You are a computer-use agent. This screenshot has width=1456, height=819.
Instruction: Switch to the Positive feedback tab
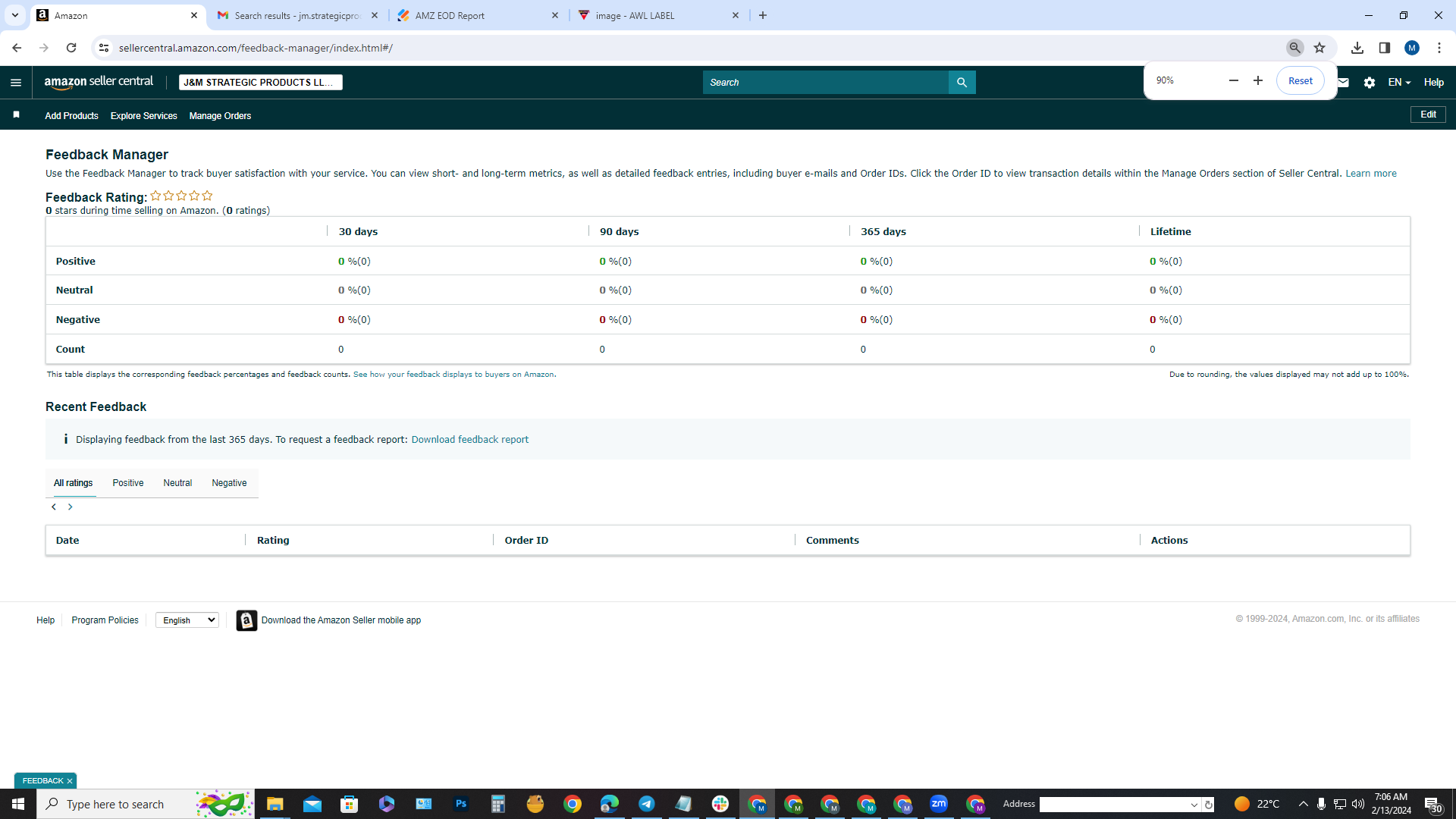(x=128, y=483)
